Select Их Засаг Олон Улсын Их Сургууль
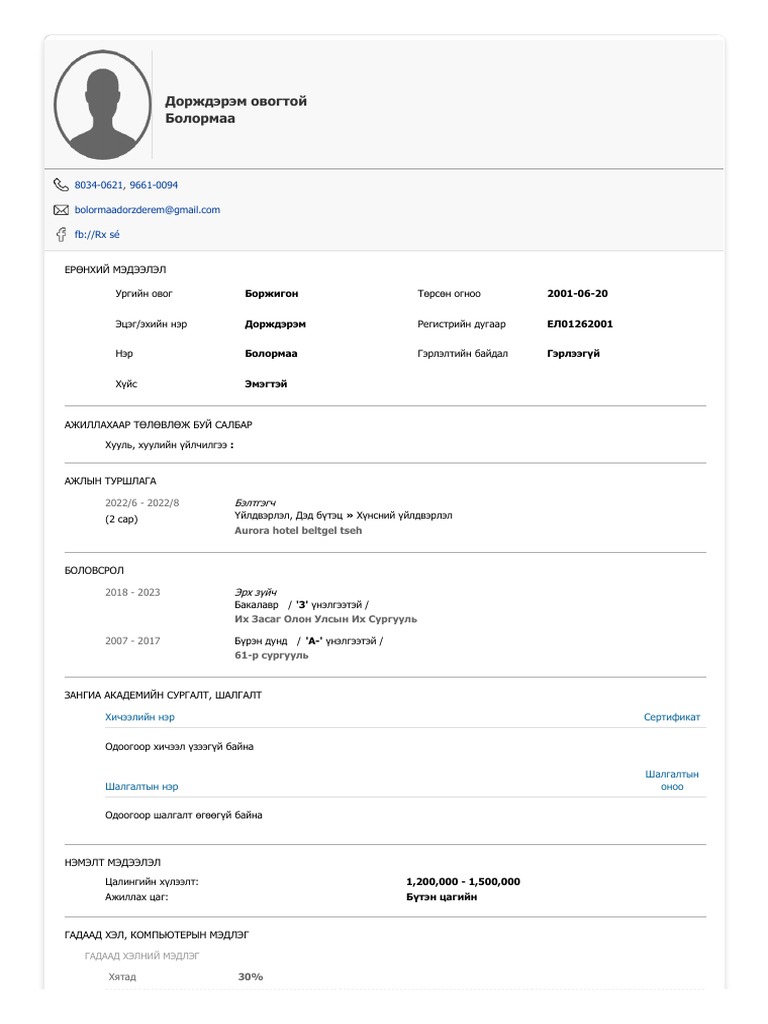Screen dimensions: 768x1024 tap(325, 619)
